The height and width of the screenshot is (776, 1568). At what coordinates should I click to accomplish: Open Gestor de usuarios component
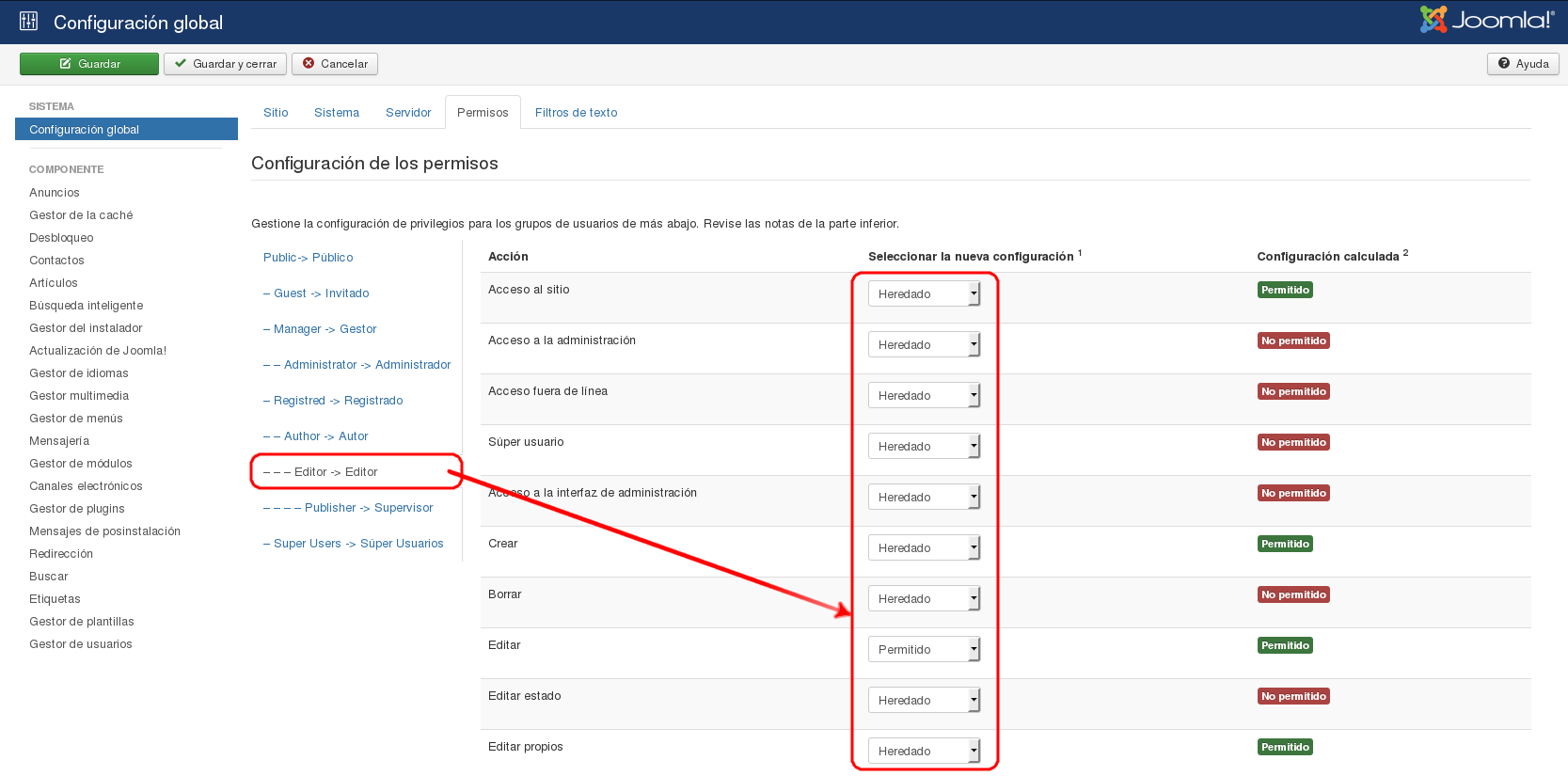point(81,644)
